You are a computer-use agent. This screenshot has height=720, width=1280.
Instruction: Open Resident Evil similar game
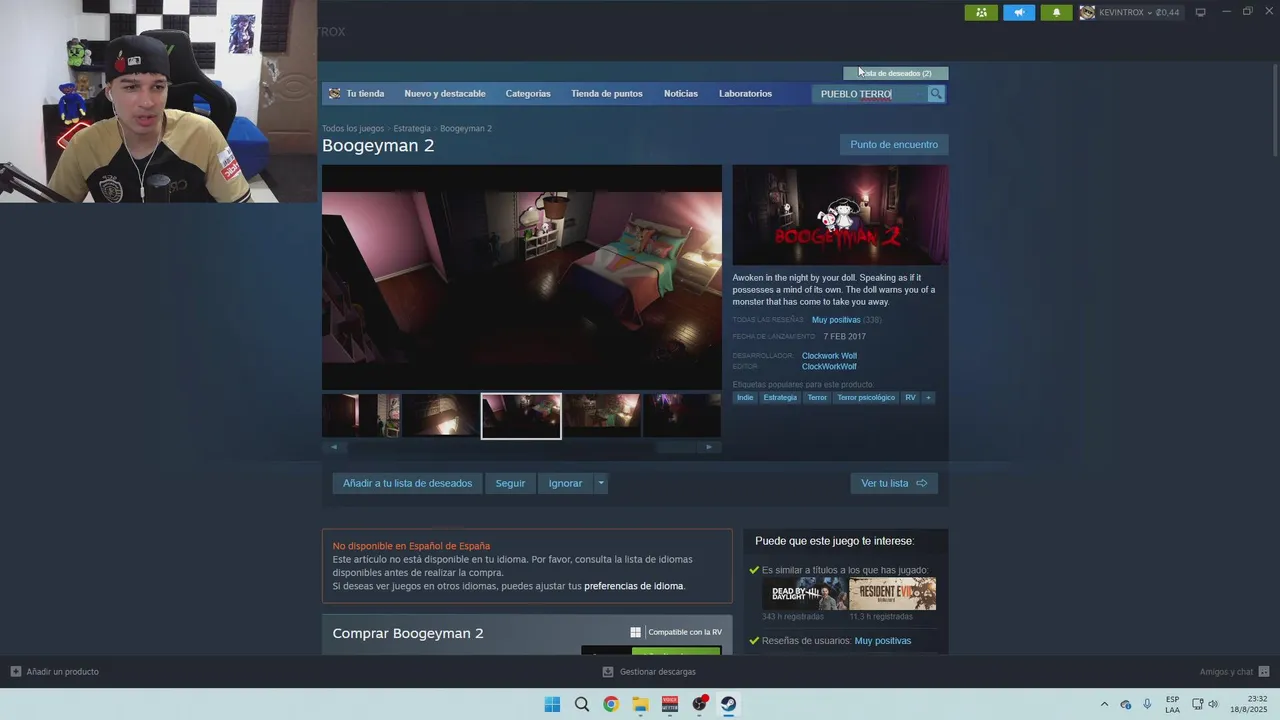pos(892,594)
